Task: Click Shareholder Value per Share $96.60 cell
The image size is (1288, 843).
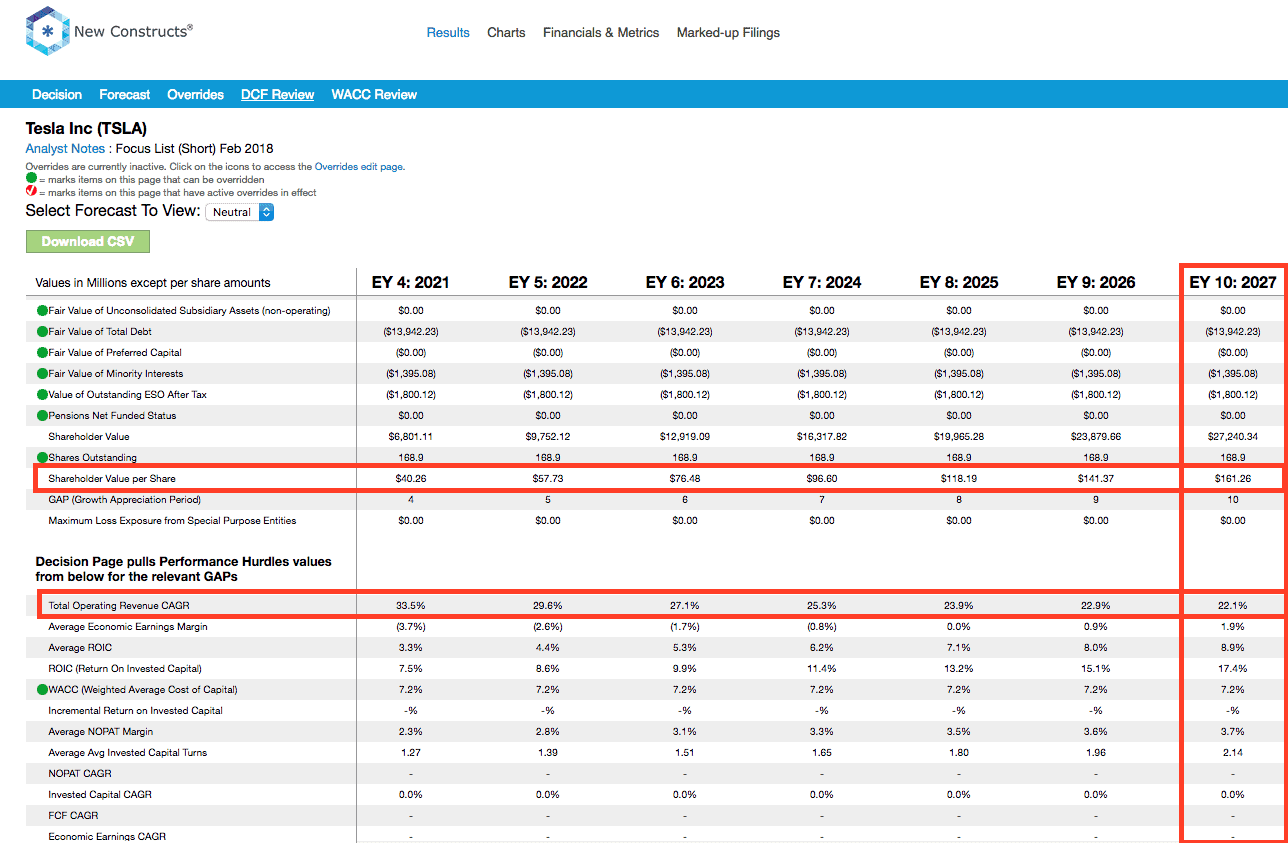Action: coord(822,478)
